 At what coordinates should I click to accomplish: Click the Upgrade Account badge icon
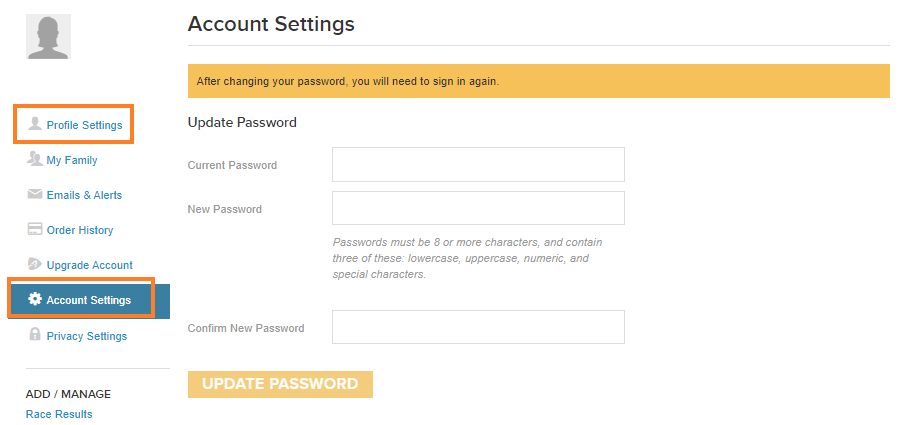(35, 264)
